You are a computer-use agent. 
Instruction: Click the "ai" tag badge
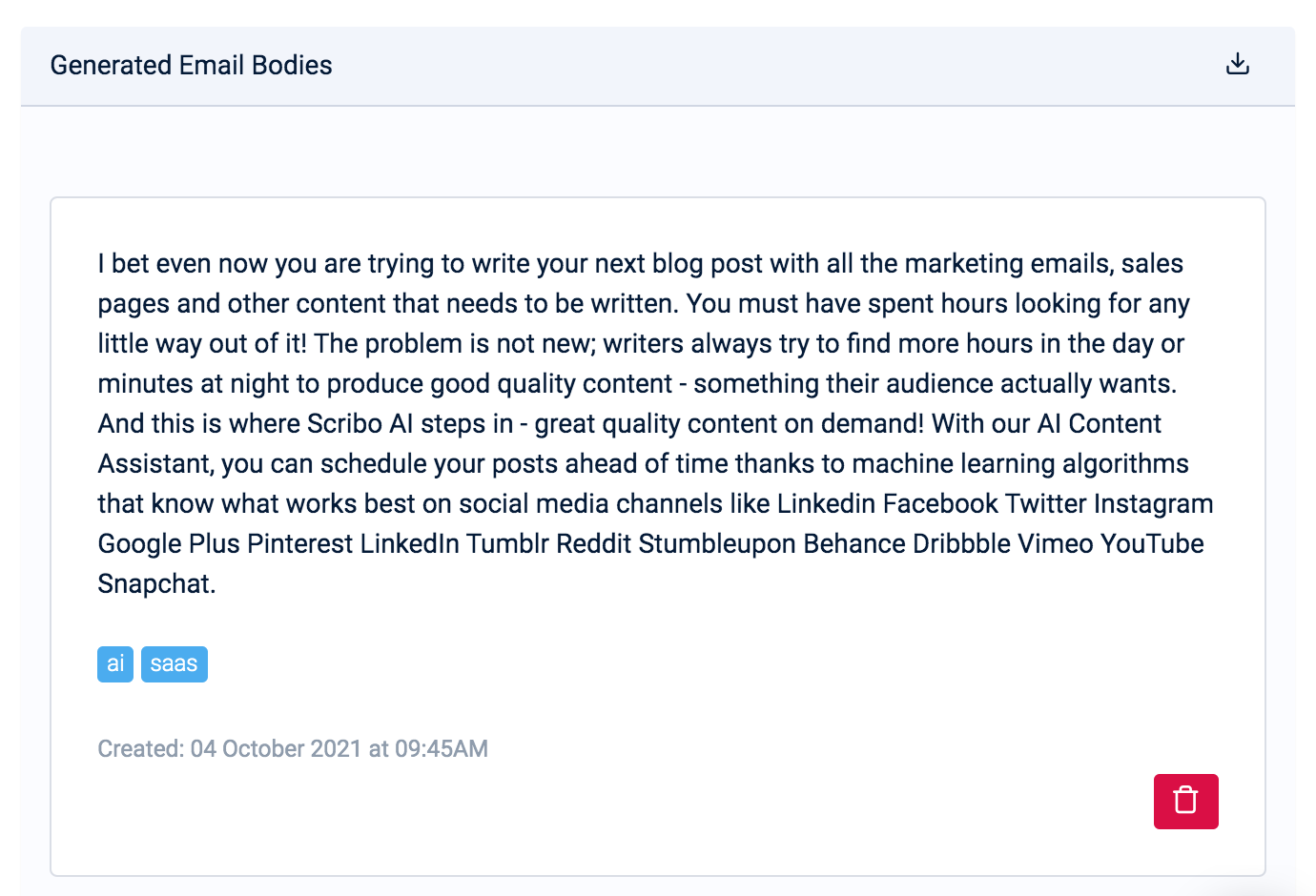pos(115,663)
